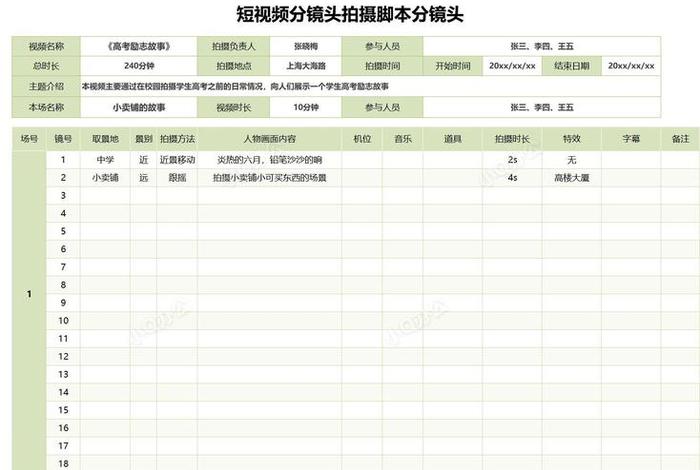
Task: Click 张三、李四、王五 in the 本场名称 row
Action: coord(542,108)
